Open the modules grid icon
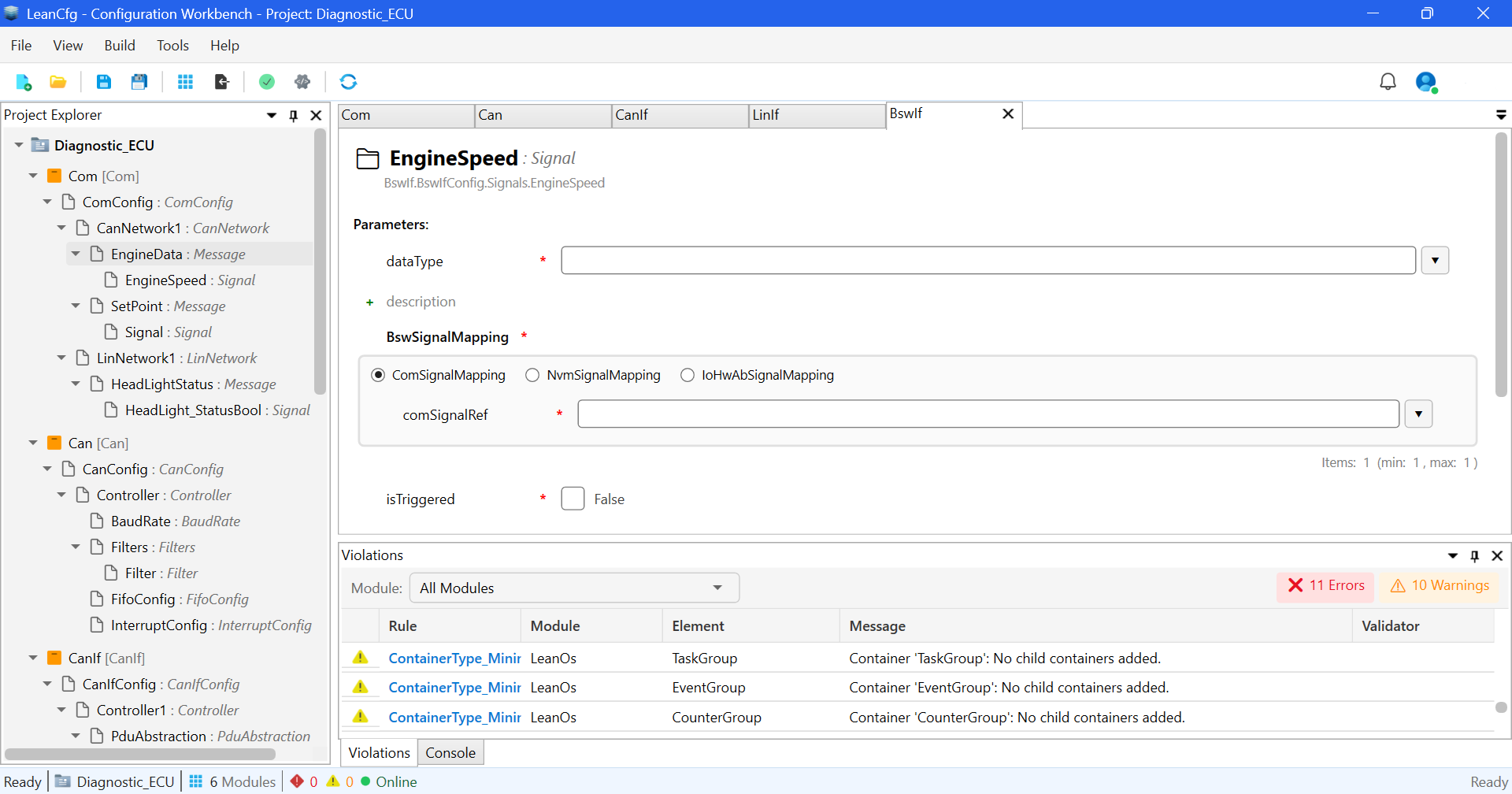Image resolution: width=1512 pixels, height=794 pixels. click(x=185, y=82)
